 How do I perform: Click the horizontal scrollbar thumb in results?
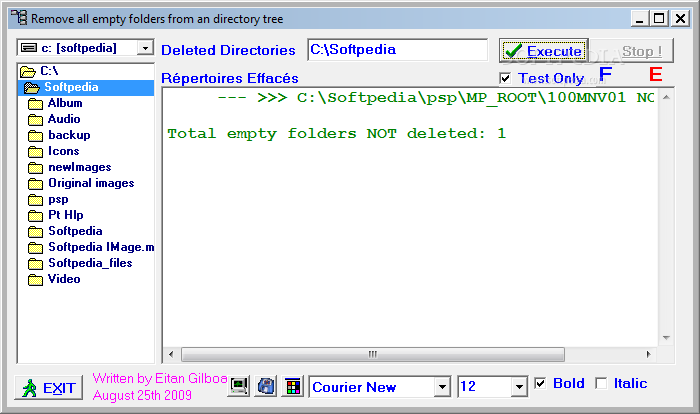click(373, 354)
